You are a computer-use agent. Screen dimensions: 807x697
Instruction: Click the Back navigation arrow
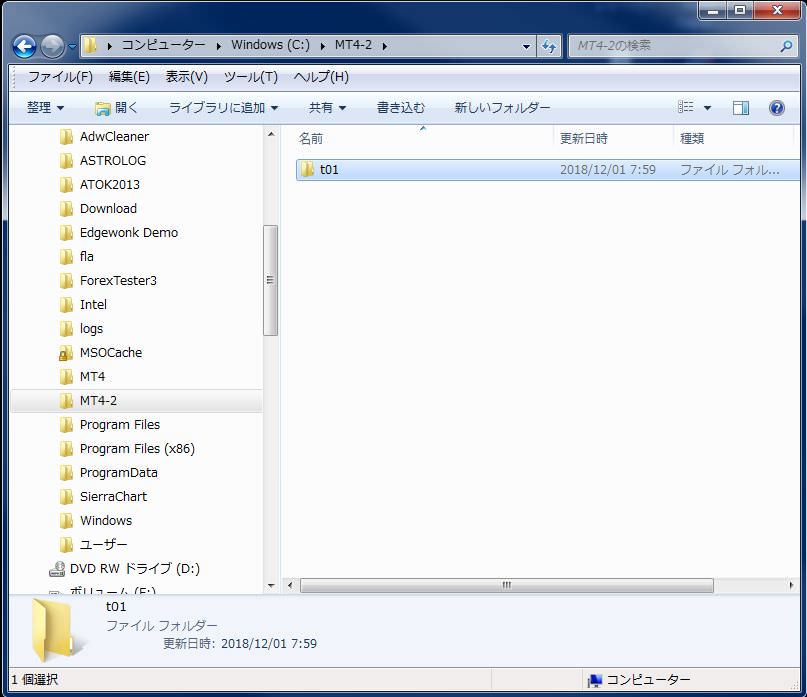(x=22, y=45)
